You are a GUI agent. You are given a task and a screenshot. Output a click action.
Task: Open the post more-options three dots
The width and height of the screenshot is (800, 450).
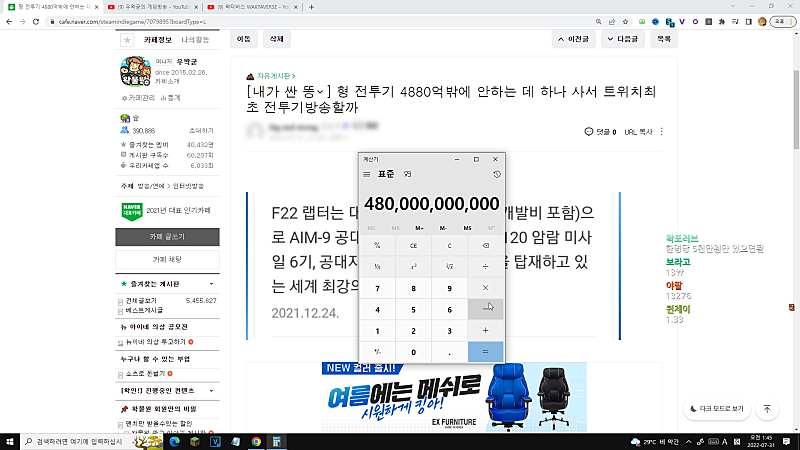tap(662, 132)
